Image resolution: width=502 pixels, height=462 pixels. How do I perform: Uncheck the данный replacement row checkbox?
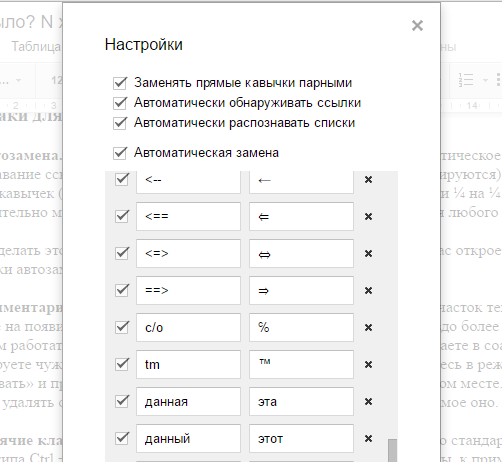[x=122, y=438]
